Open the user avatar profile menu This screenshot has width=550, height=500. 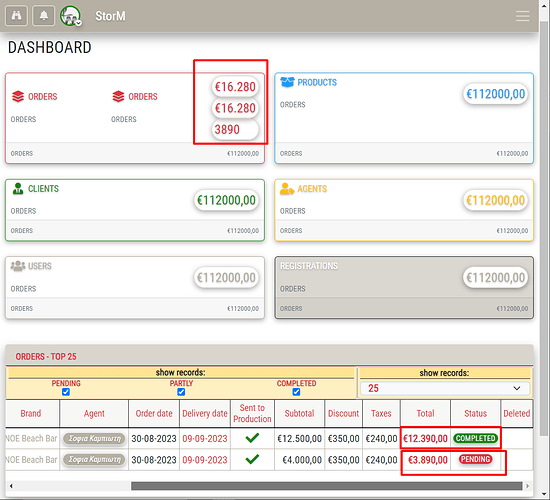71,16
